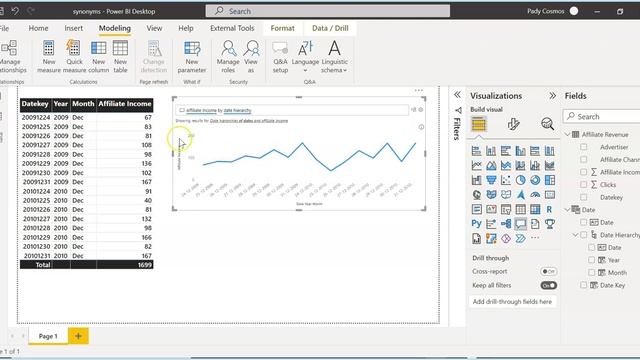This screenshot has width=640, height=360.
Task: Click the Q&A info icon
Action: coord(421,127)
